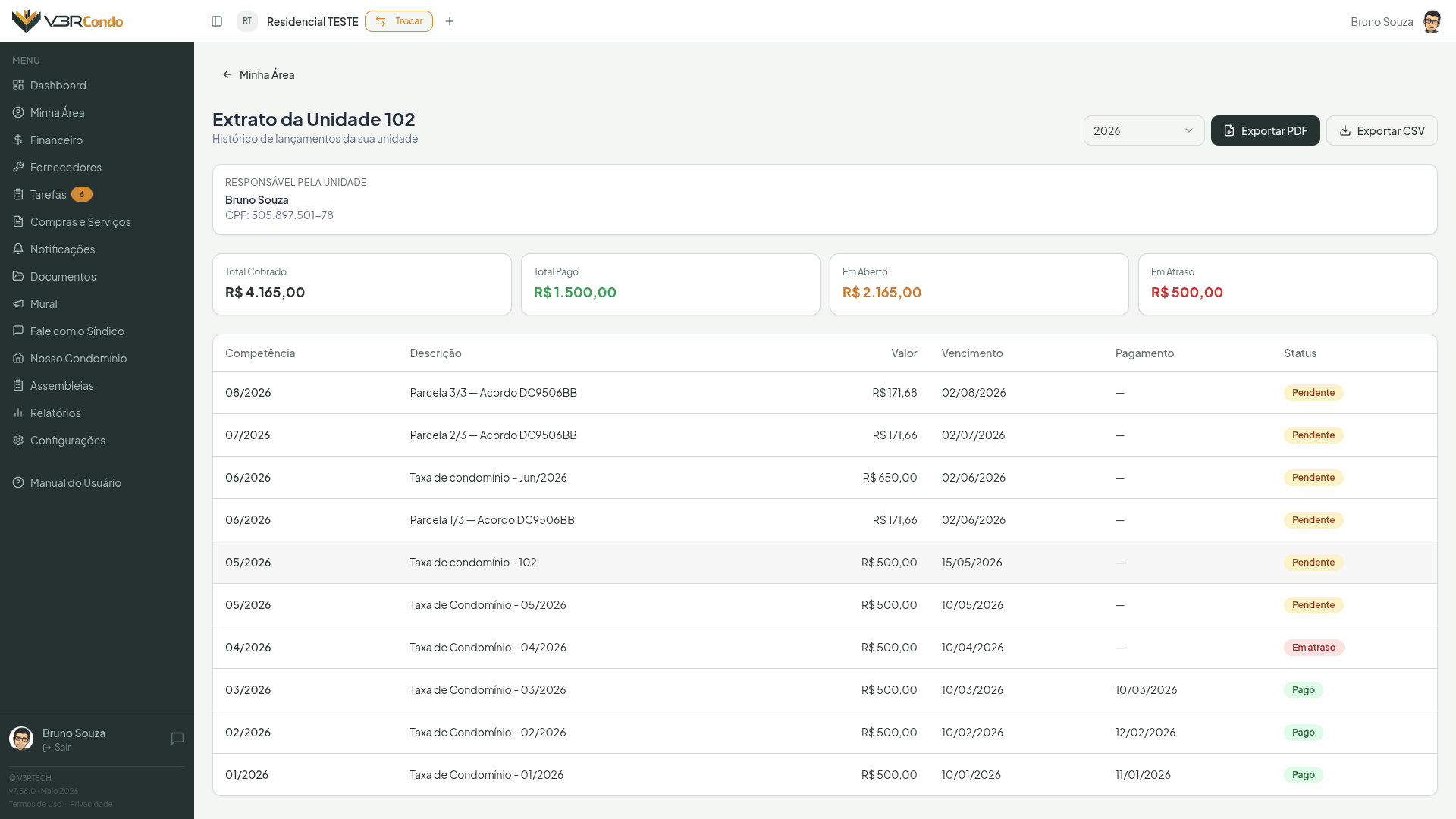1456x819 pixels.
Task: Download the statement with Exportar CSV
Action: pyautogui.click(x=1382, y=130)
